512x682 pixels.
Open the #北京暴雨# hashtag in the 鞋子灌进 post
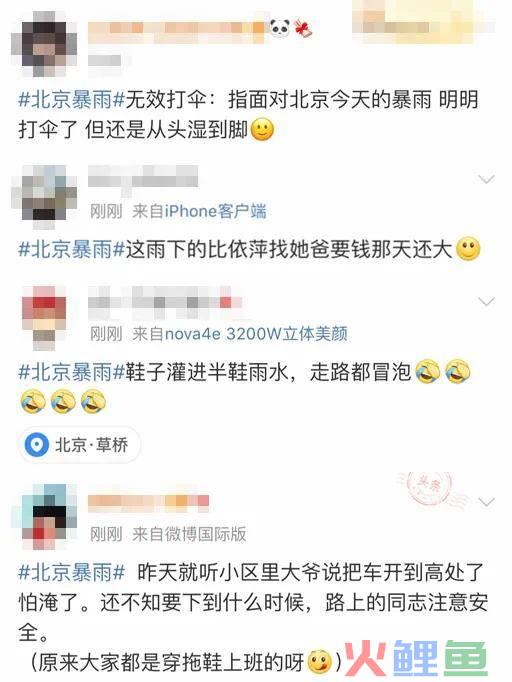(x=71, y=372)
